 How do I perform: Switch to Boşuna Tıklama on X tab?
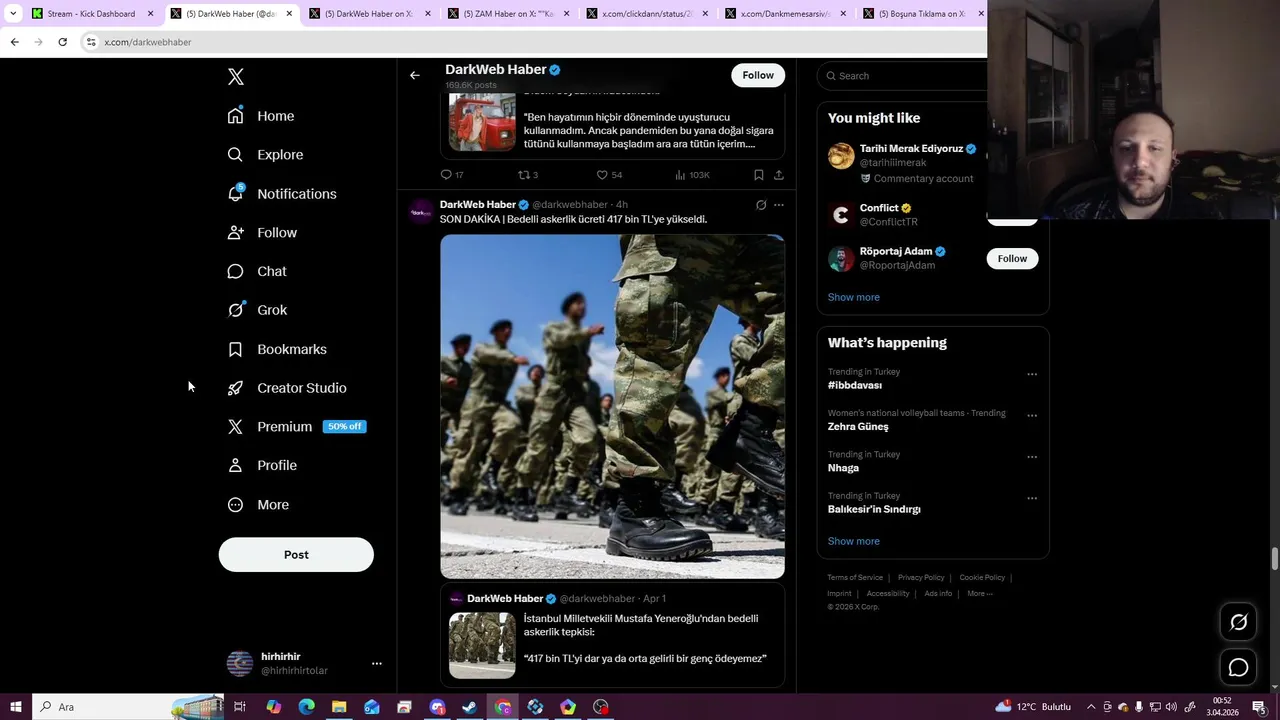(920, 14)
